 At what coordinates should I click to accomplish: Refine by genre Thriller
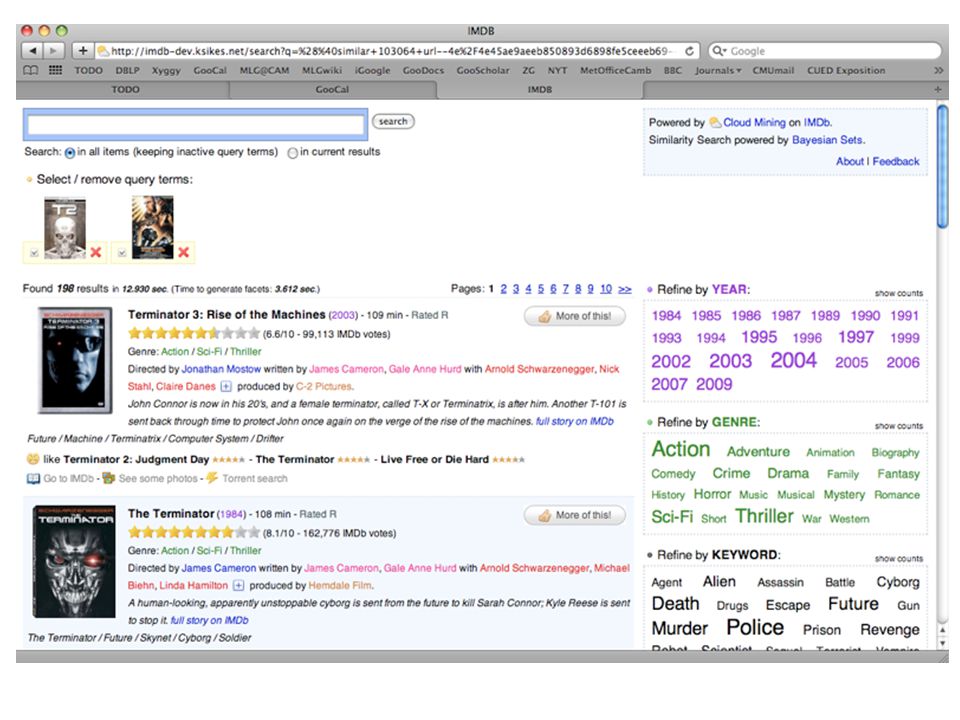764,516
